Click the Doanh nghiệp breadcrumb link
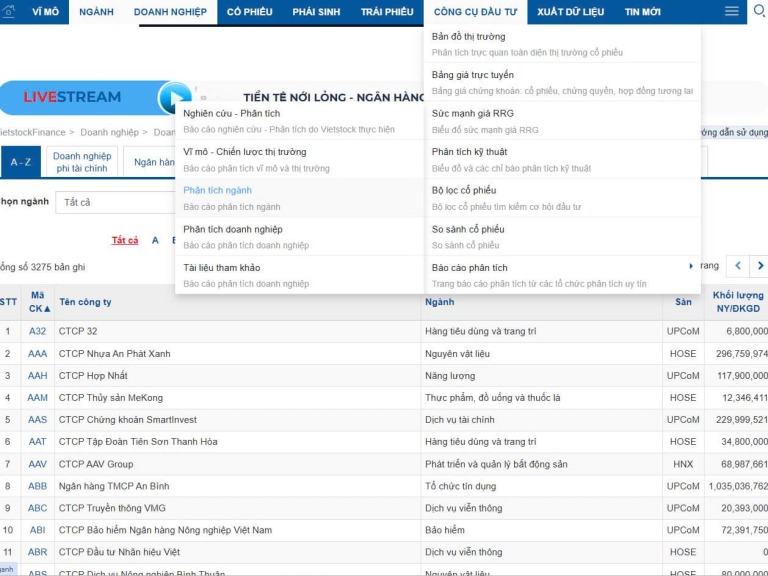 coord(109,132)
